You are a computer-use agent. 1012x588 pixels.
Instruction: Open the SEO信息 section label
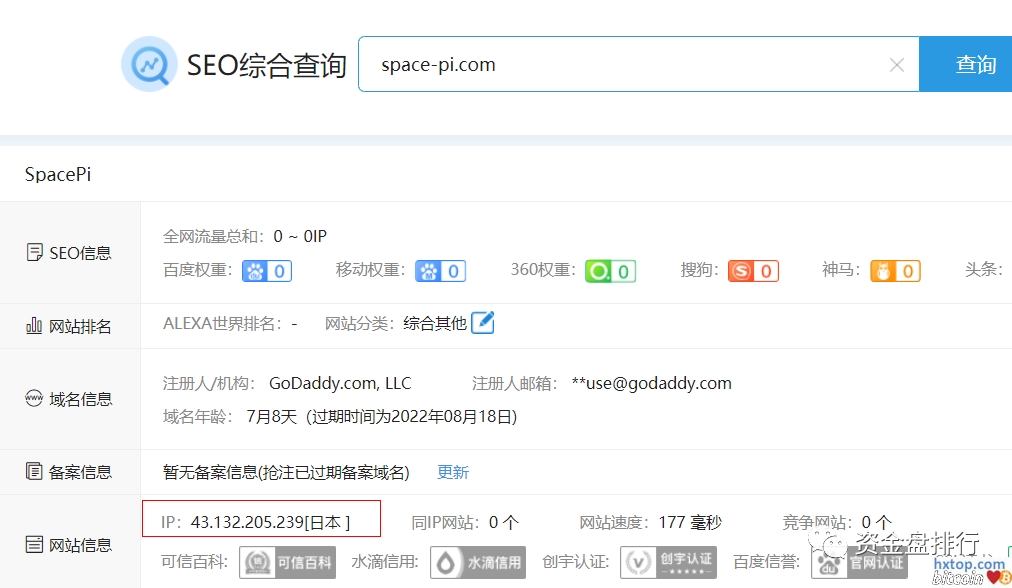pos(69,253)
